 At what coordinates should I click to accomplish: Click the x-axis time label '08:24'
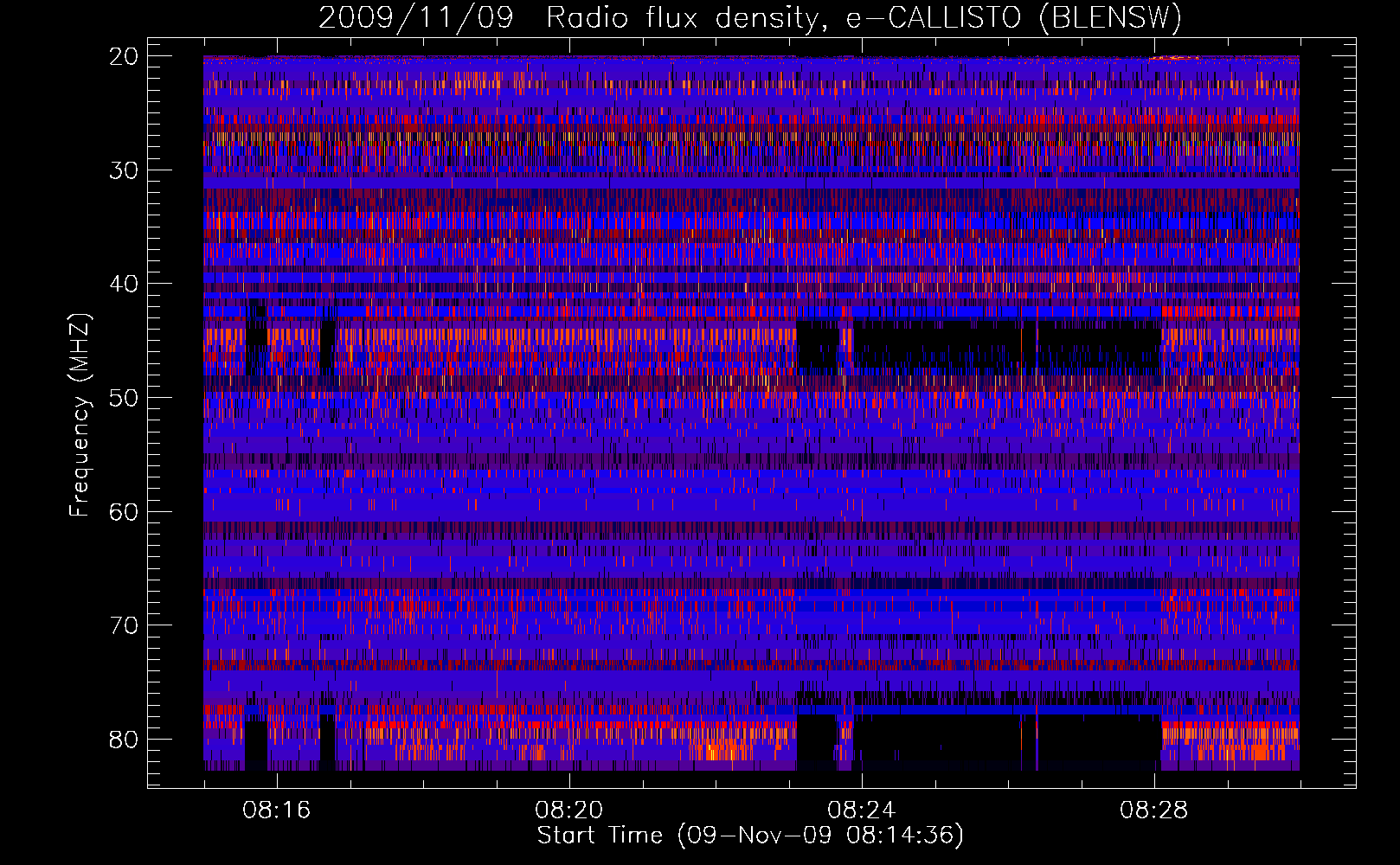tap(861, 811)
